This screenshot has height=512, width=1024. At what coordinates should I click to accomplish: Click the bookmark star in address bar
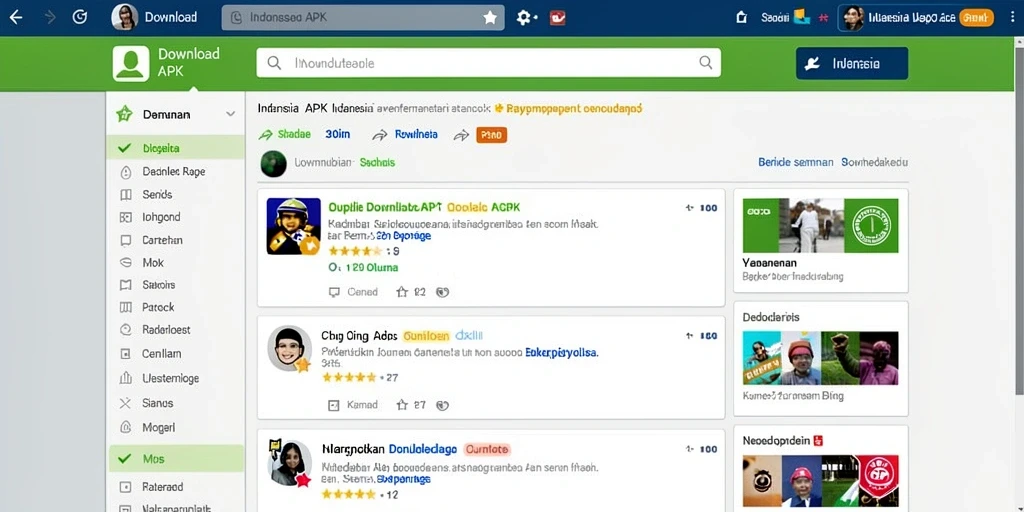(490, 18)
